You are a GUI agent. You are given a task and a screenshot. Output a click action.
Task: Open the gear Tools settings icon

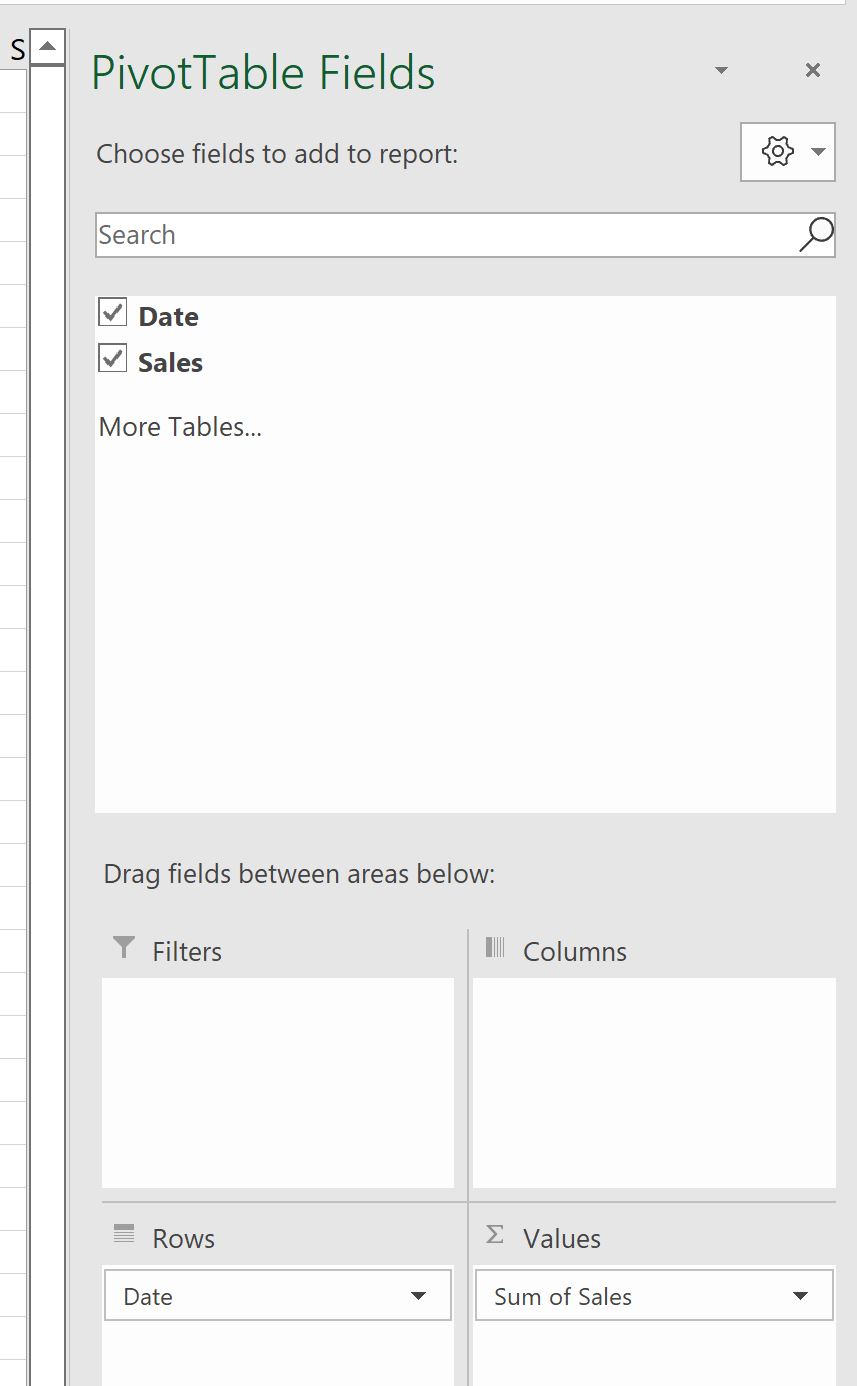pyautogui.click(x=777, y=152)
